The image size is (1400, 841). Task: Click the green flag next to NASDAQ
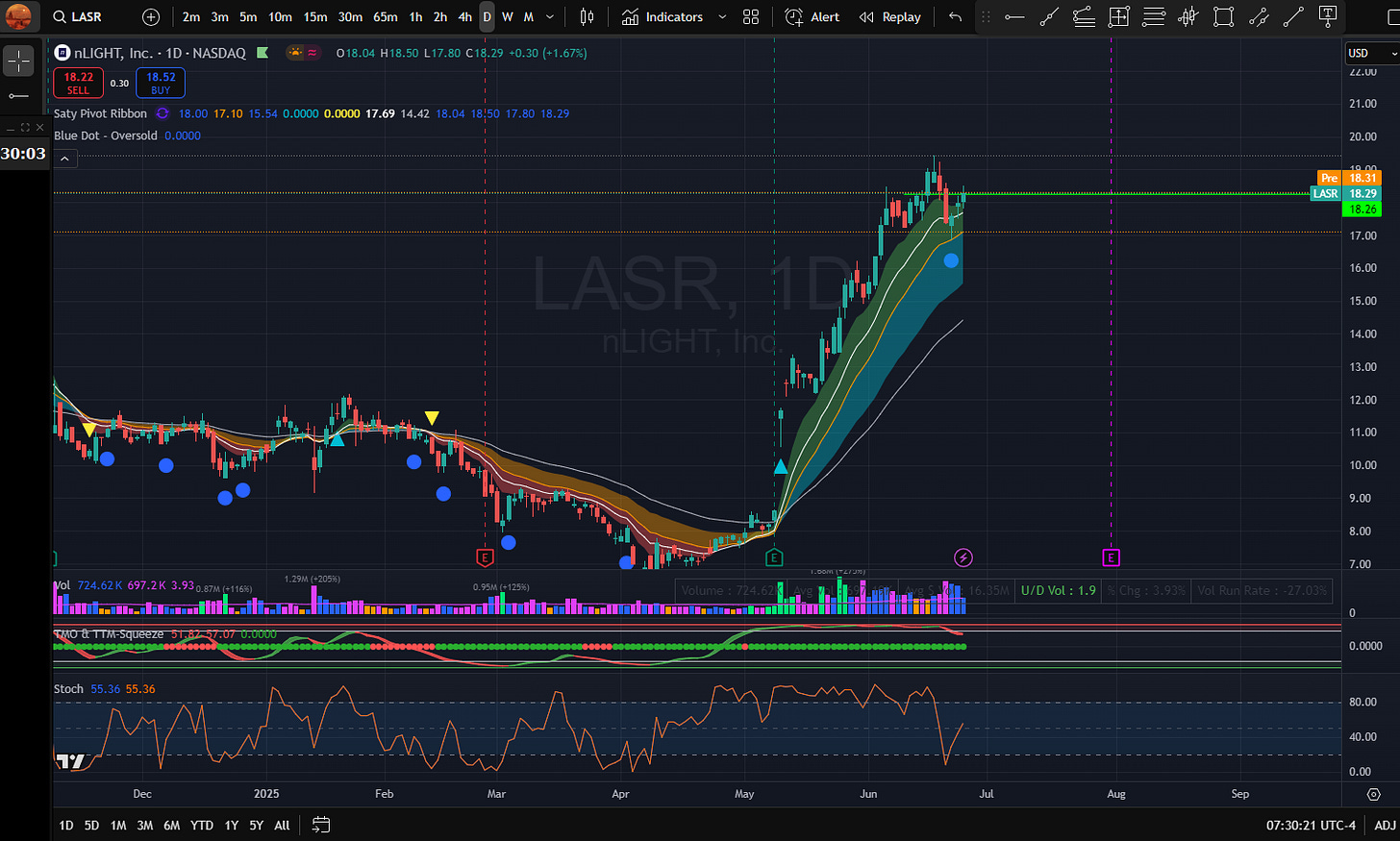coord(263,53)
